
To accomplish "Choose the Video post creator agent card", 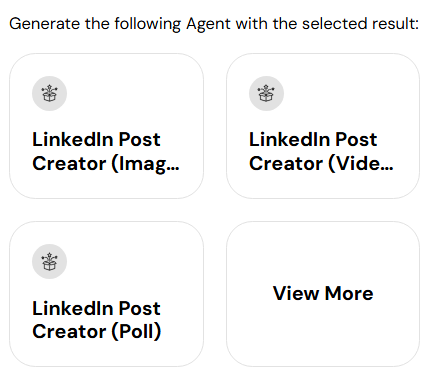I will pyautogui.click(x=323, y=126).
